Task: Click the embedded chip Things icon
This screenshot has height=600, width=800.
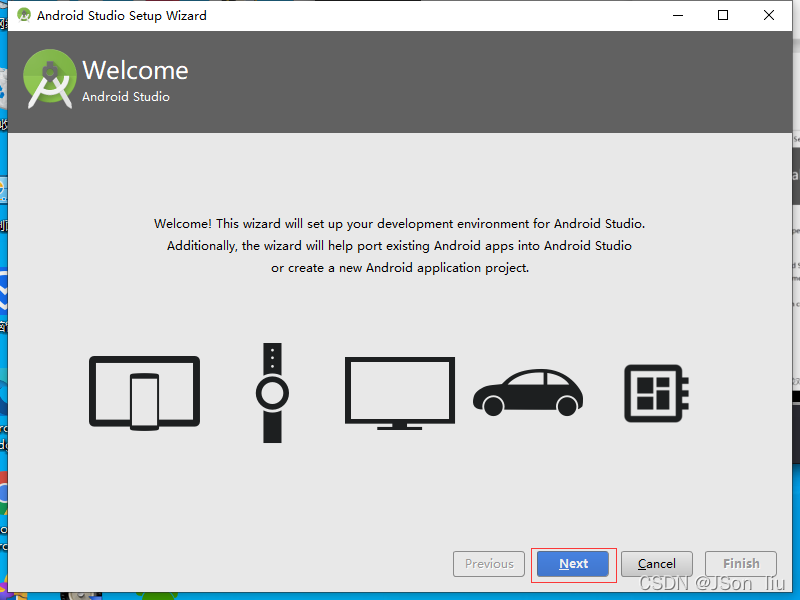Action: [x=657, y=393]
